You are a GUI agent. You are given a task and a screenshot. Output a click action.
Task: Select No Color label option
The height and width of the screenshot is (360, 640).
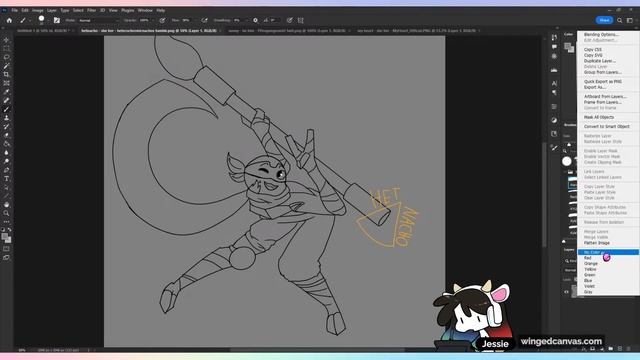coord(608,252)
